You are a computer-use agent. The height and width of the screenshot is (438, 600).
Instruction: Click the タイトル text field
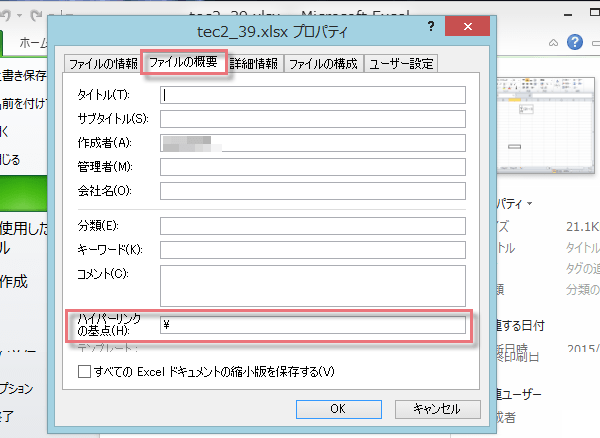(x=313, y=95)
